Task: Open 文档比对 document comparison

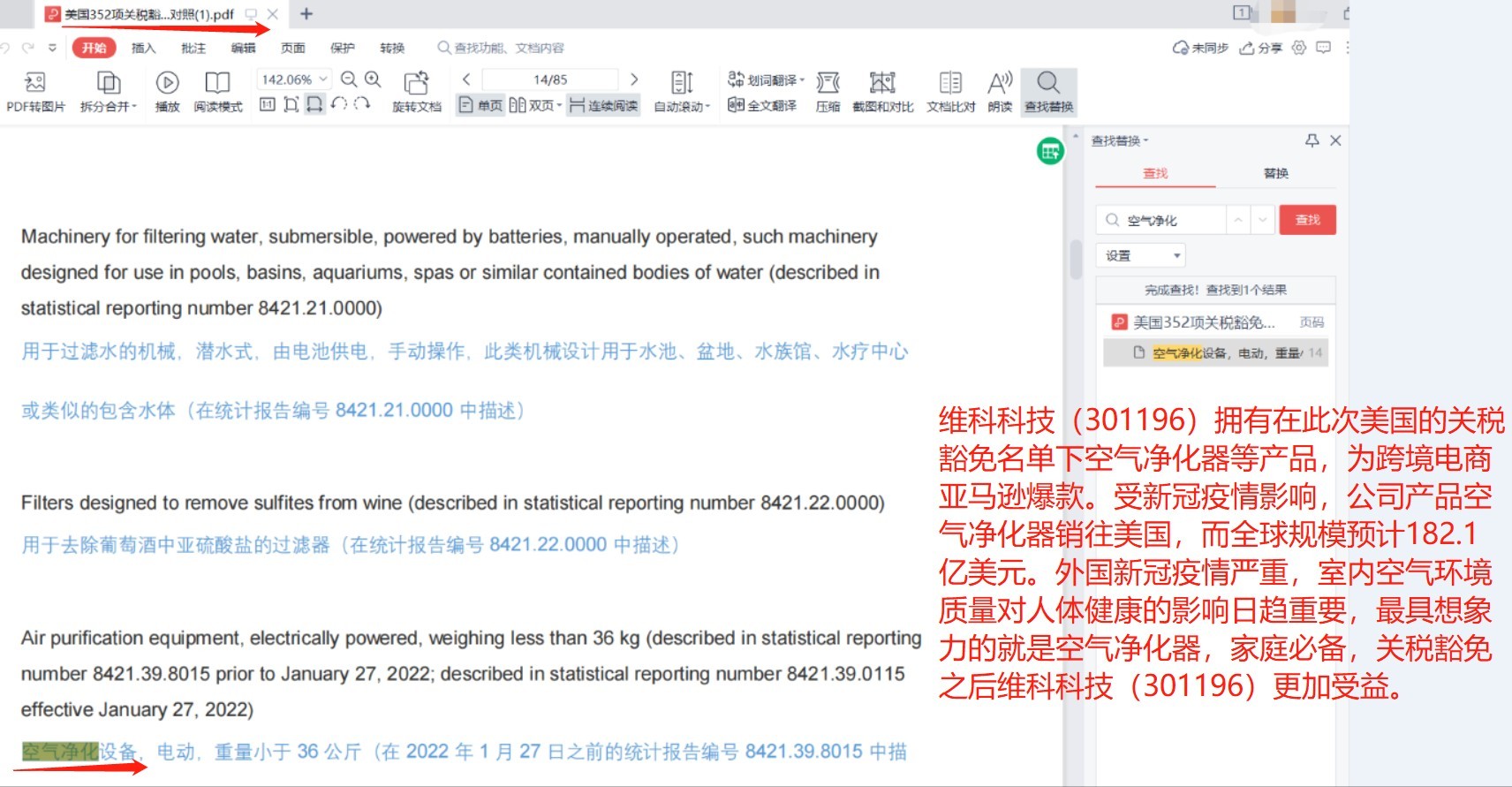Action: pyautogui.click(x=950, y=92)
